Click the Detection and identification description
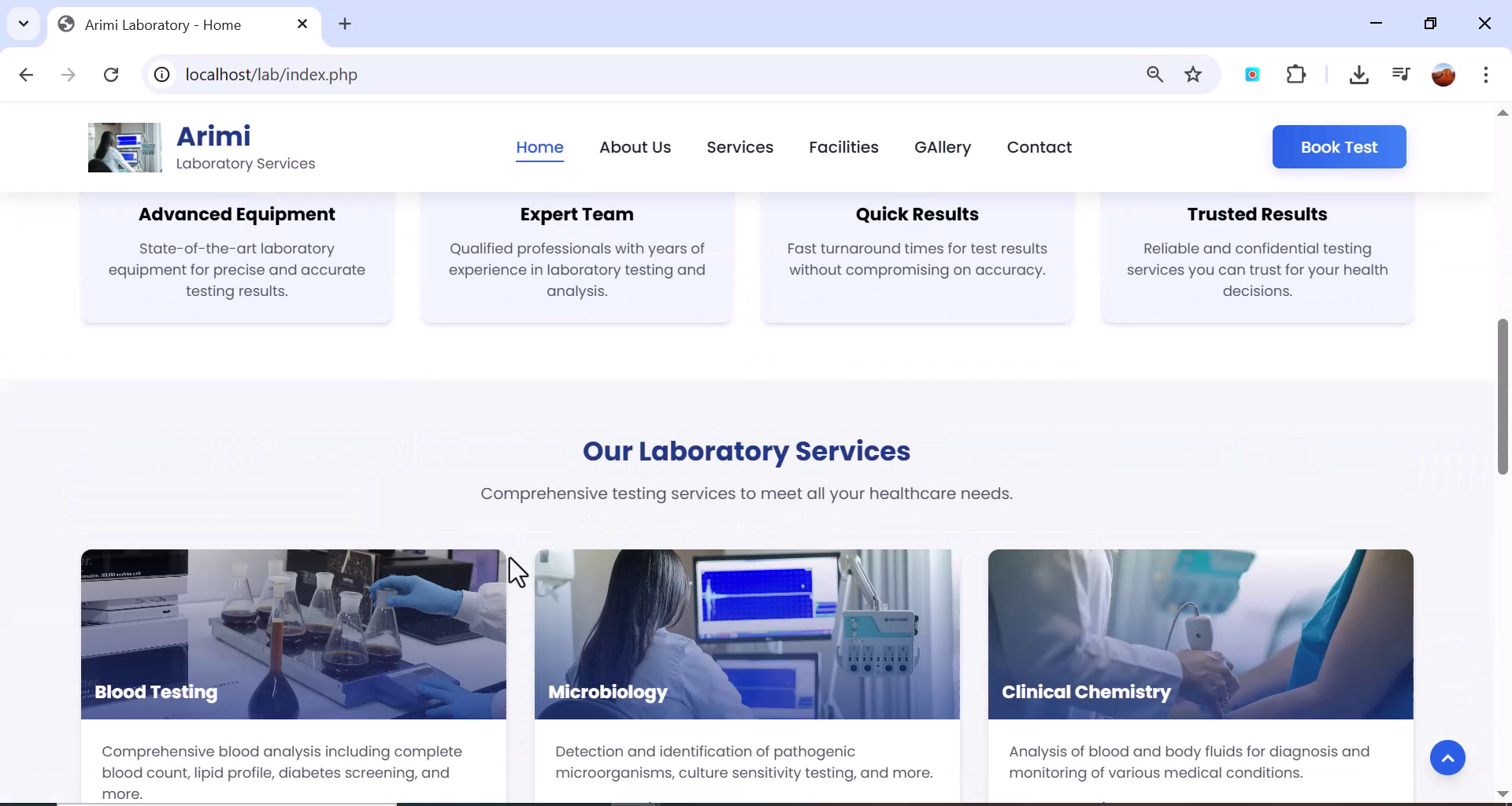 [744, 762]
